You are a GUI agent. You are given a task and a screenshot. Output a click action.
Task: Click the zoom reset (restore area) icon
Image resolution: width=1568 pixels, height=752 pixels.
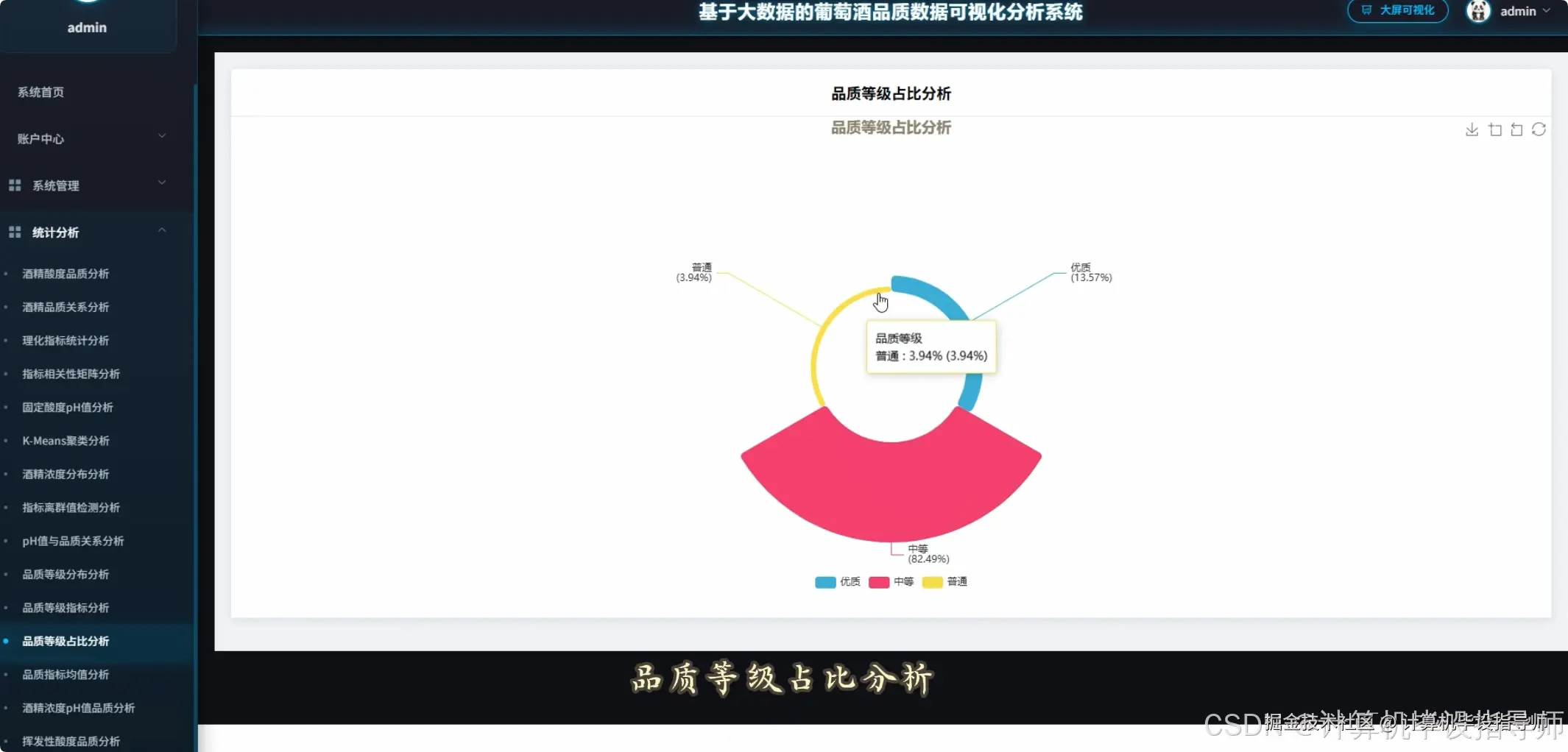1516,130
